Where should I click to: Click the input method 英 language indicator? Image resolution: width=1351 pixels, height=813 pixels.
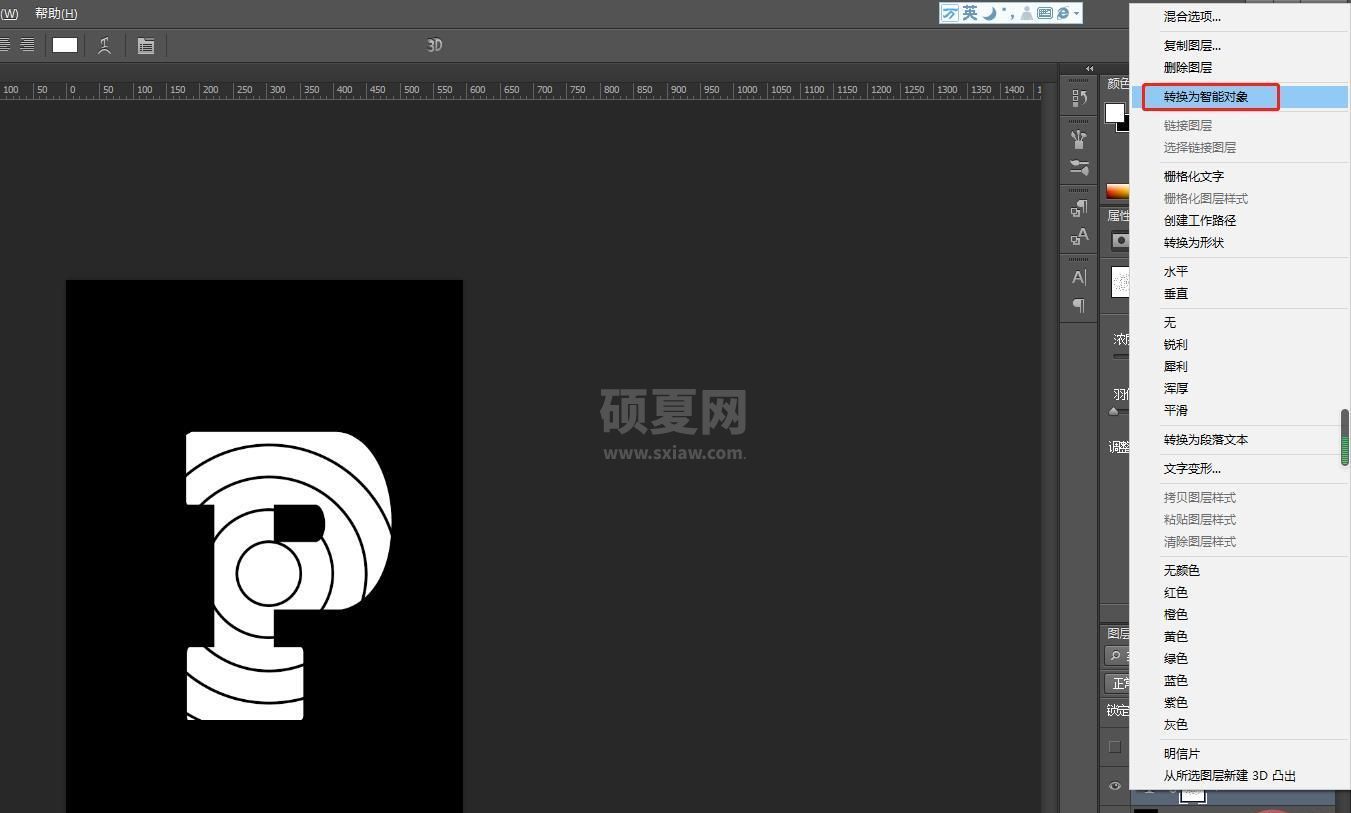970,13
